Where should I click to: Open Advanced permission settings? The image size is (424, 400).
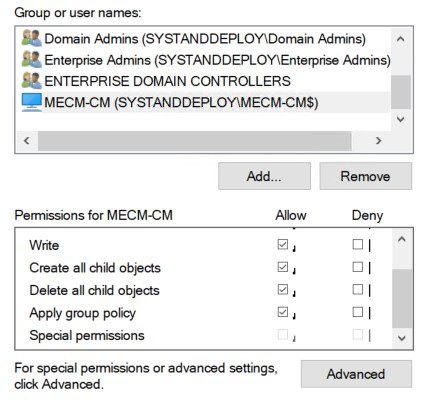356,374
